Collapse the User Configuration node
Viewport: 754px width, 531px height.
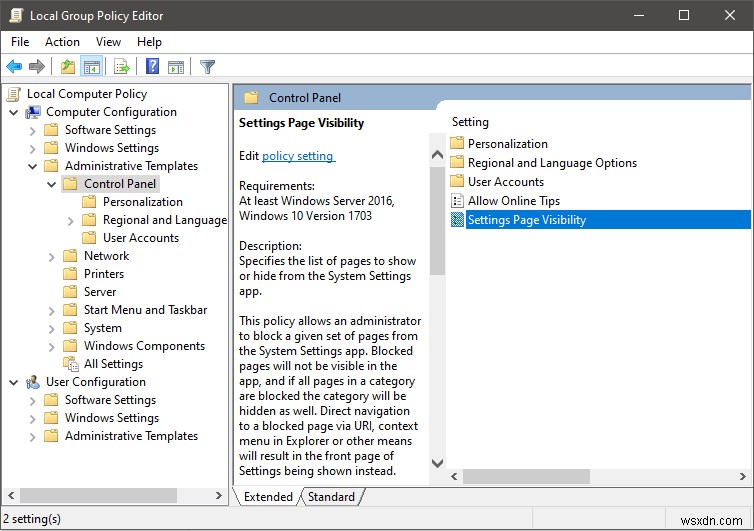click(x=14, y=382)
